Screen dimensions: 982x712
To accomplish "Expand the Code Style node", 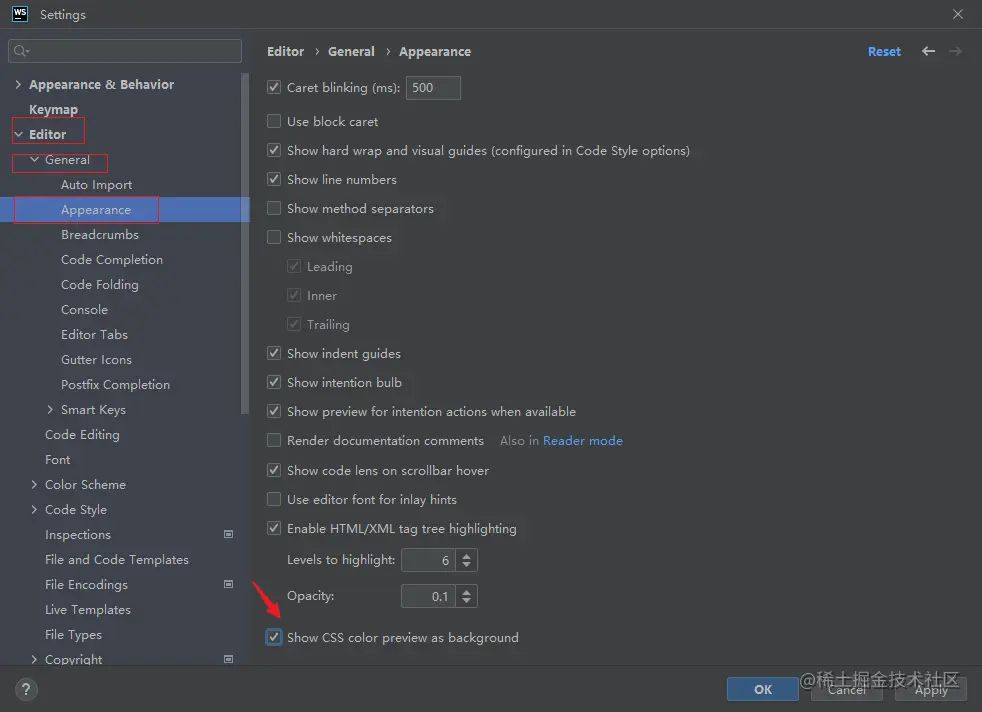I will (x=34, y=509).
